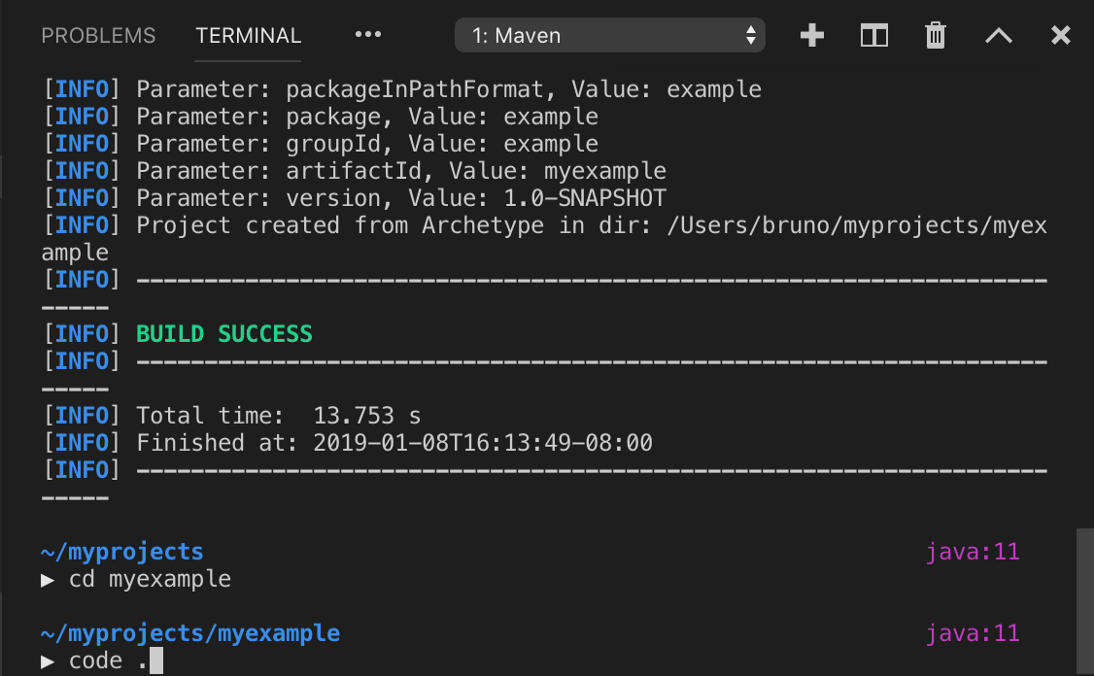
Task: Split the terminal pane
Action: [x=874, y=36]
